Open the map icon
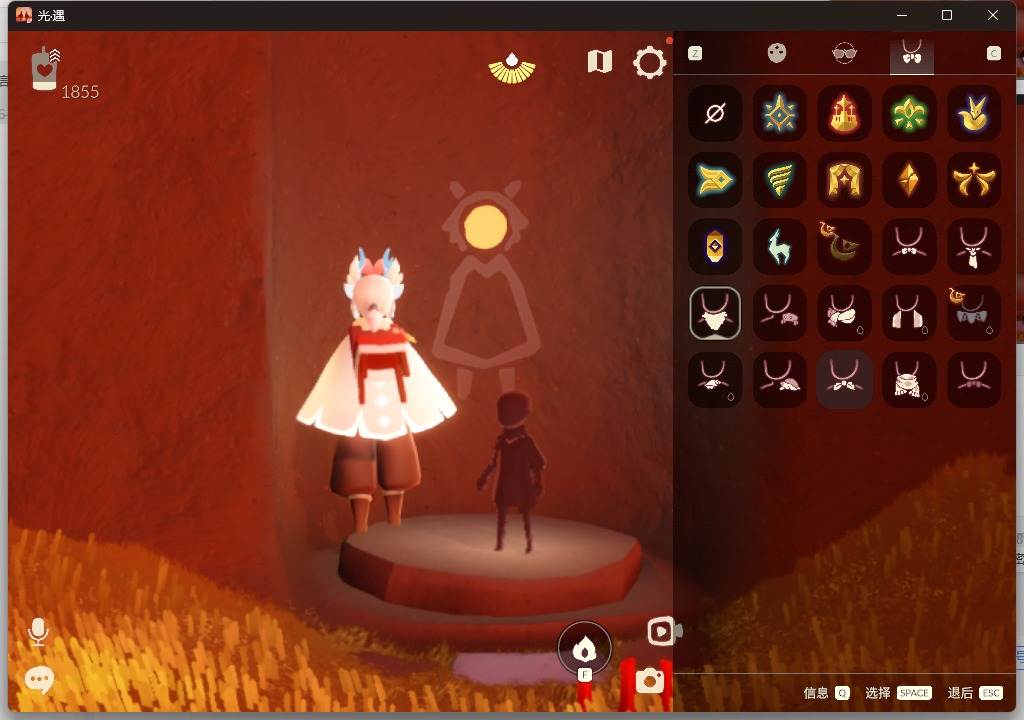Viewport: 1024px width, 720px height. pos(600,61)
